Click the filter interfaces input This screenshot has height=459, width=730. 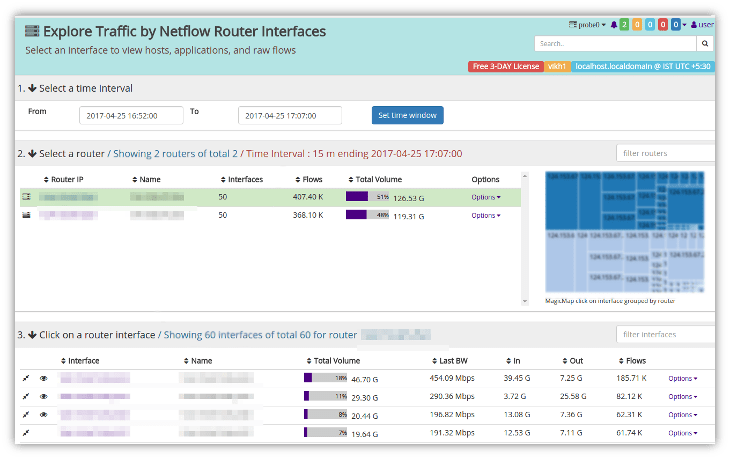[666, 334]
